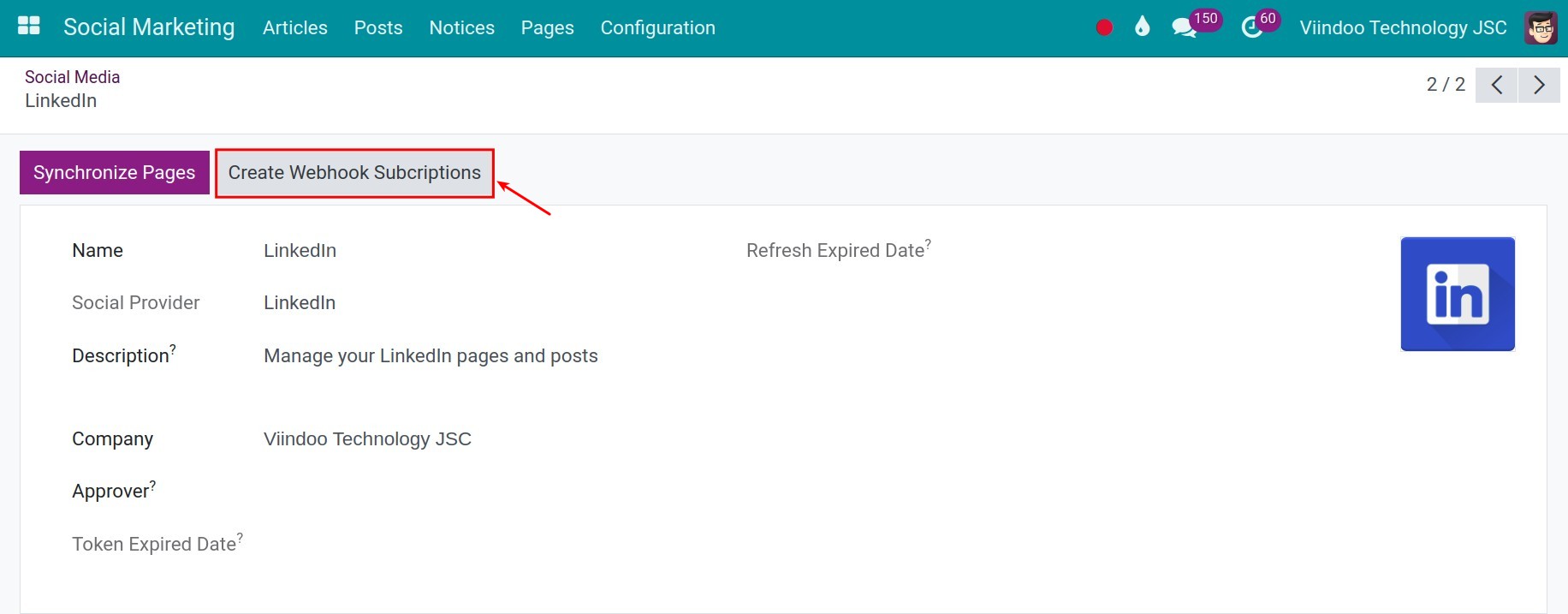The height and width of the screenshot is (614, 1568).
Task: Open the Articles menu
Action: click(294, 27)
